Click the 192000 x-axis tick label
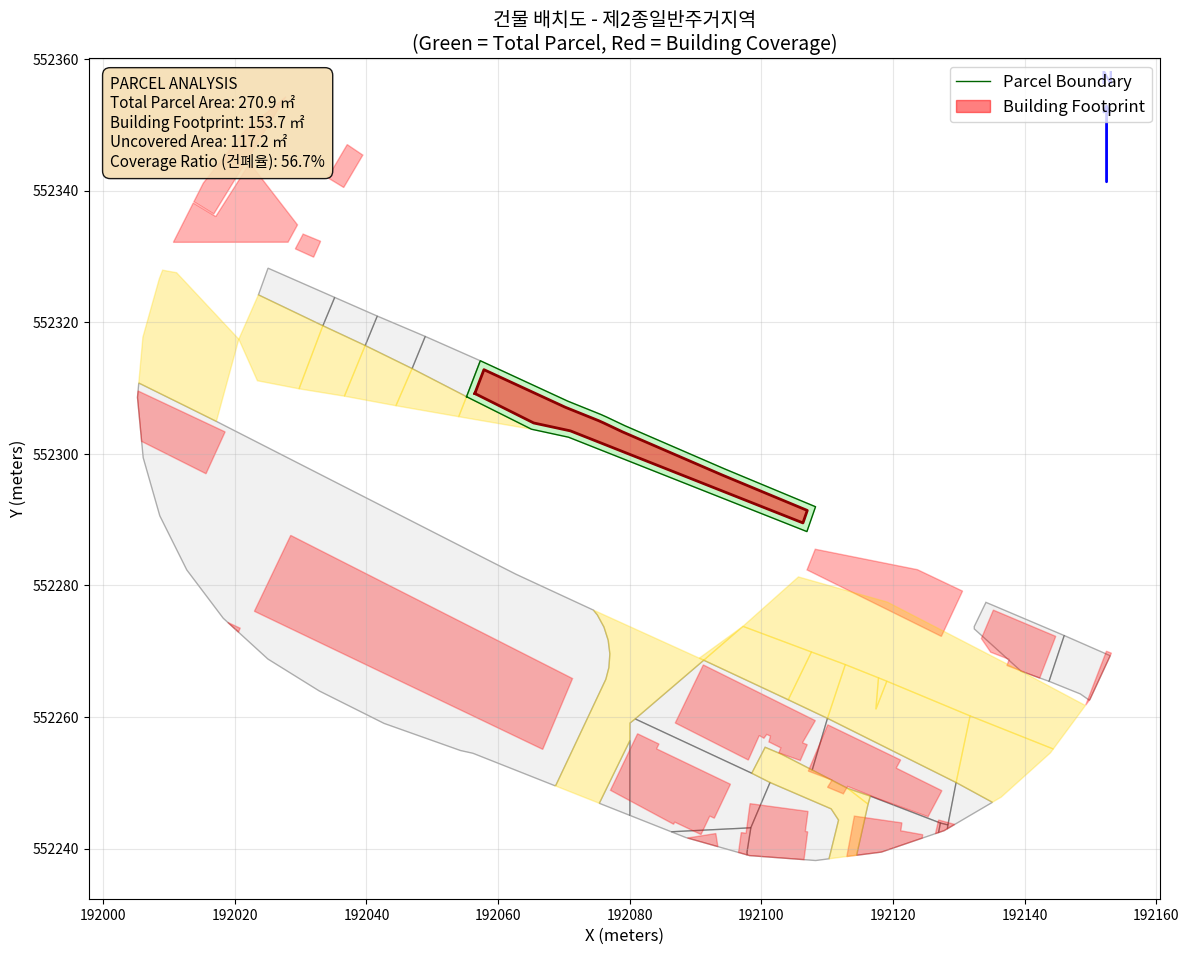 pyautogui.click(x=103, y=913)
